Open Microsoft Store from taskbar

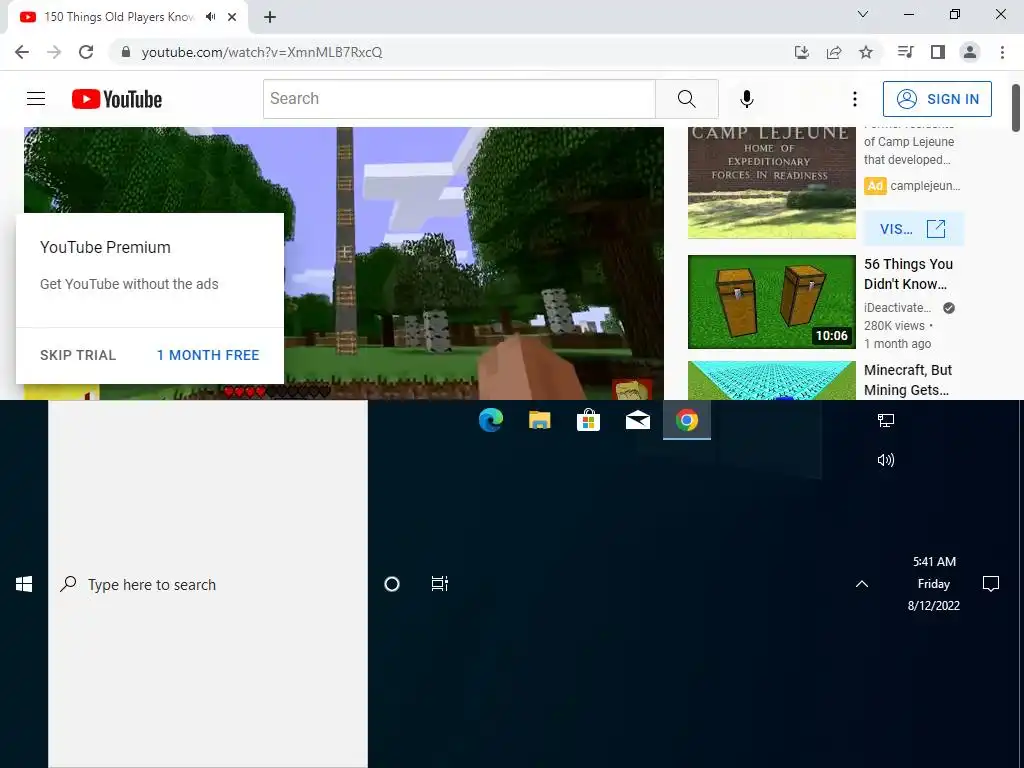[x=588, y=420]
